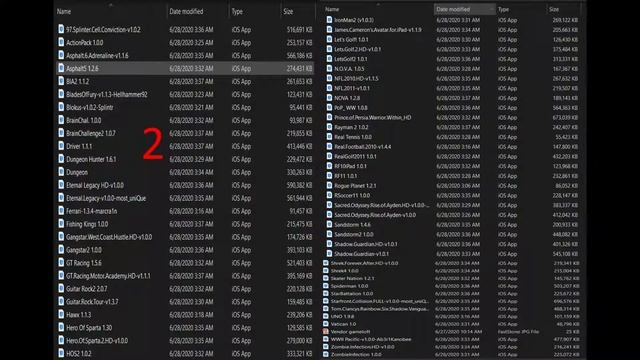Click the file icon of Hero Of Sparta 1.30

coord(61,327)
